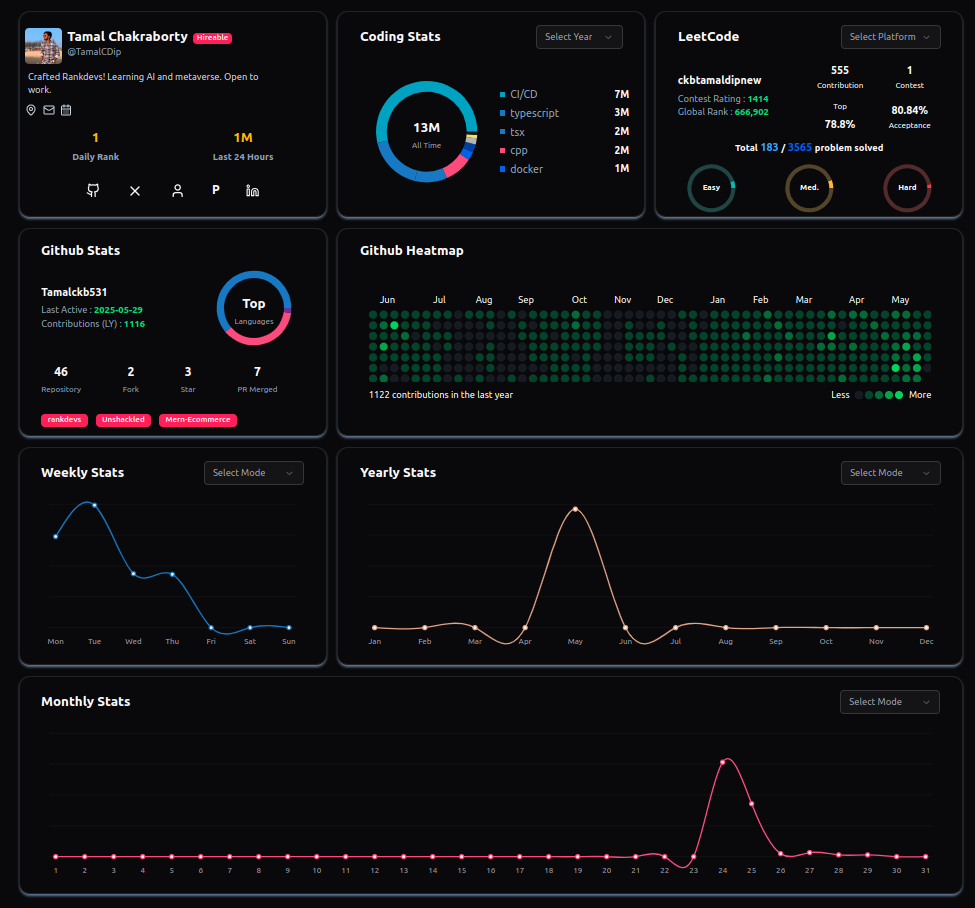Image resolution: width=975 pixels, height=908 pixels.
Task: Click the Hireable badge
Action: pos(212,38)
